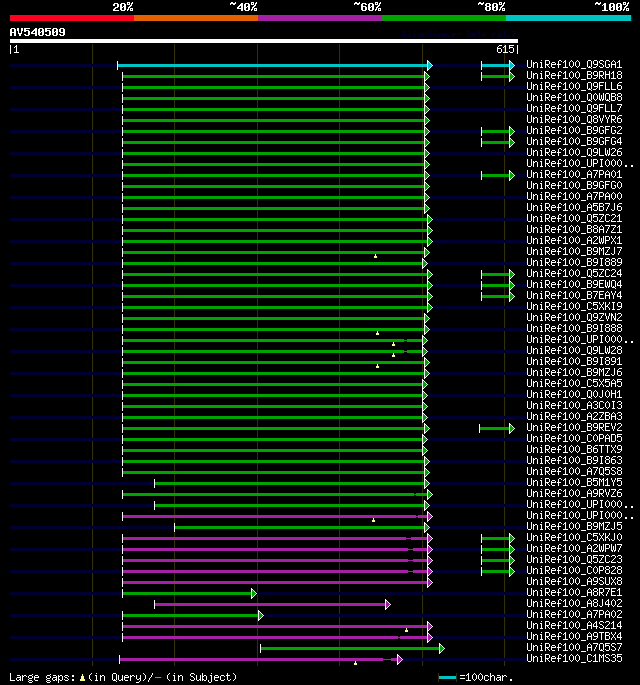The width and height of the screenshot is (640, 685).
Task: Select the UniRef100_Q9ZVN2 label
Action: pyautogui.click(x=574, y=318)
